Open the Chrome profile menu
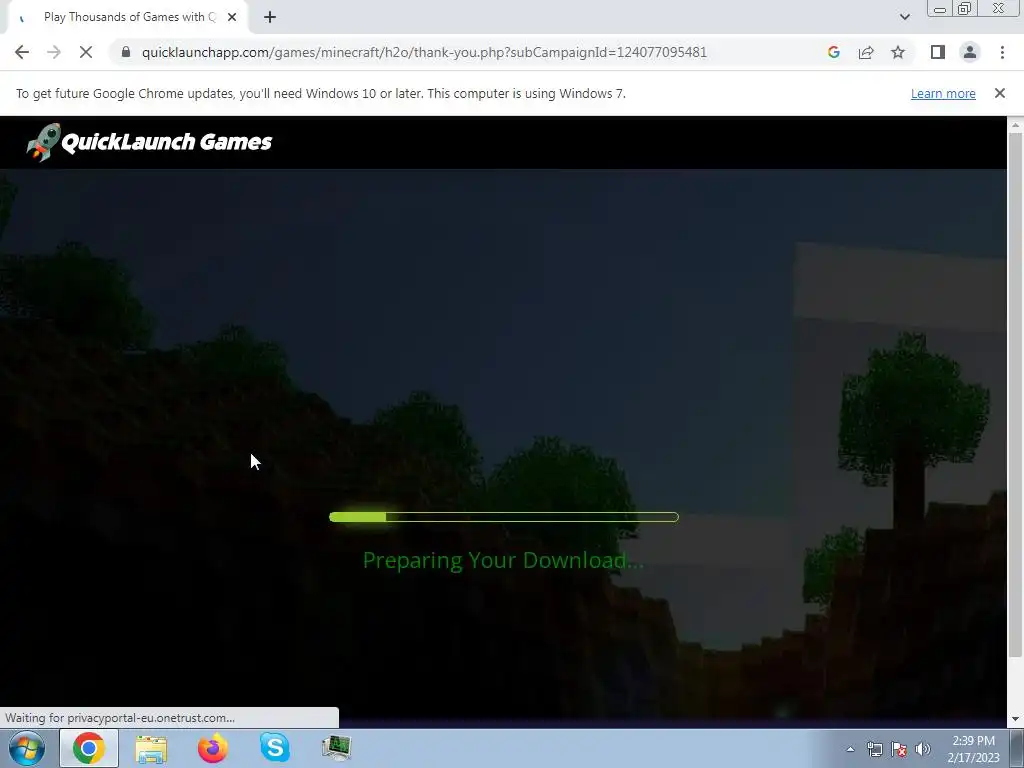This screenshot has width=1024, height=768. click(x=970, y=52)
